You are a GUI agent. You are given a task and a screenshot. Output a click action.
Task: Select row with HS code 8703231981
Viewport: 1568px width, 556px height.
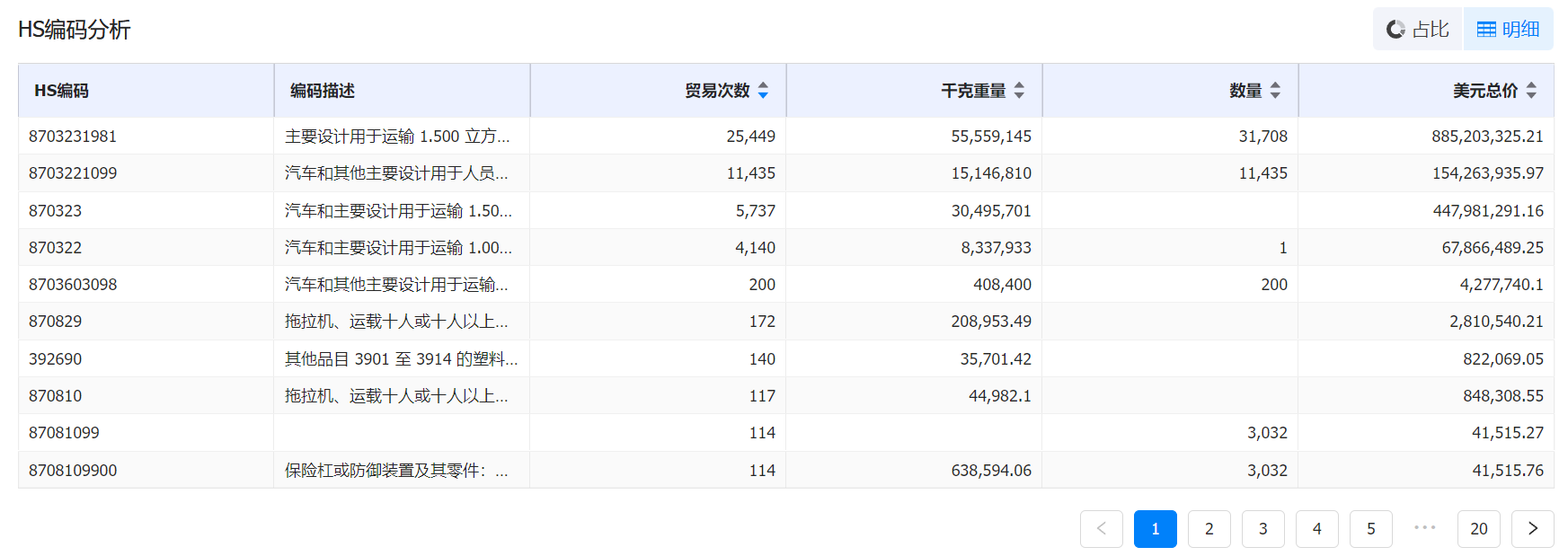(x=73, y=137)
